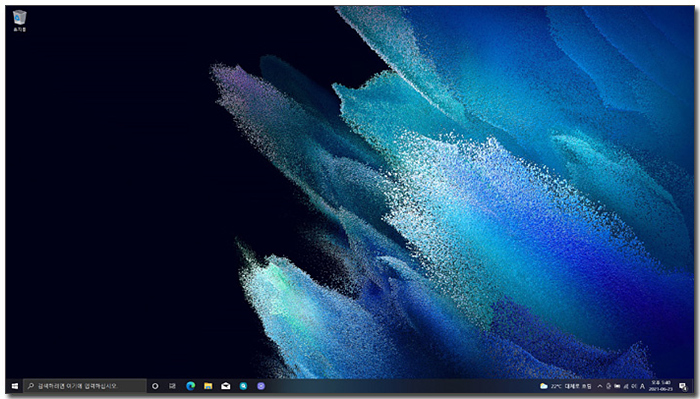Check battery status in the system tray
The width and height of the screenshot is (700, 399).
pos(617,386)
